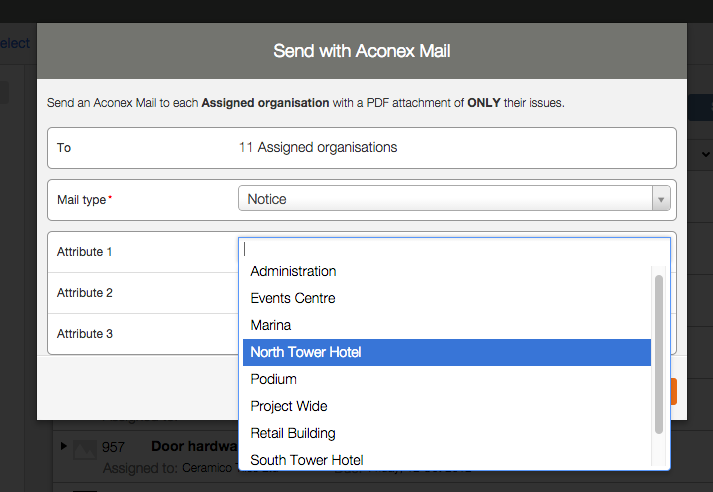Choose Events Centre option
The image size is (713, 492).
click(447, 298)
